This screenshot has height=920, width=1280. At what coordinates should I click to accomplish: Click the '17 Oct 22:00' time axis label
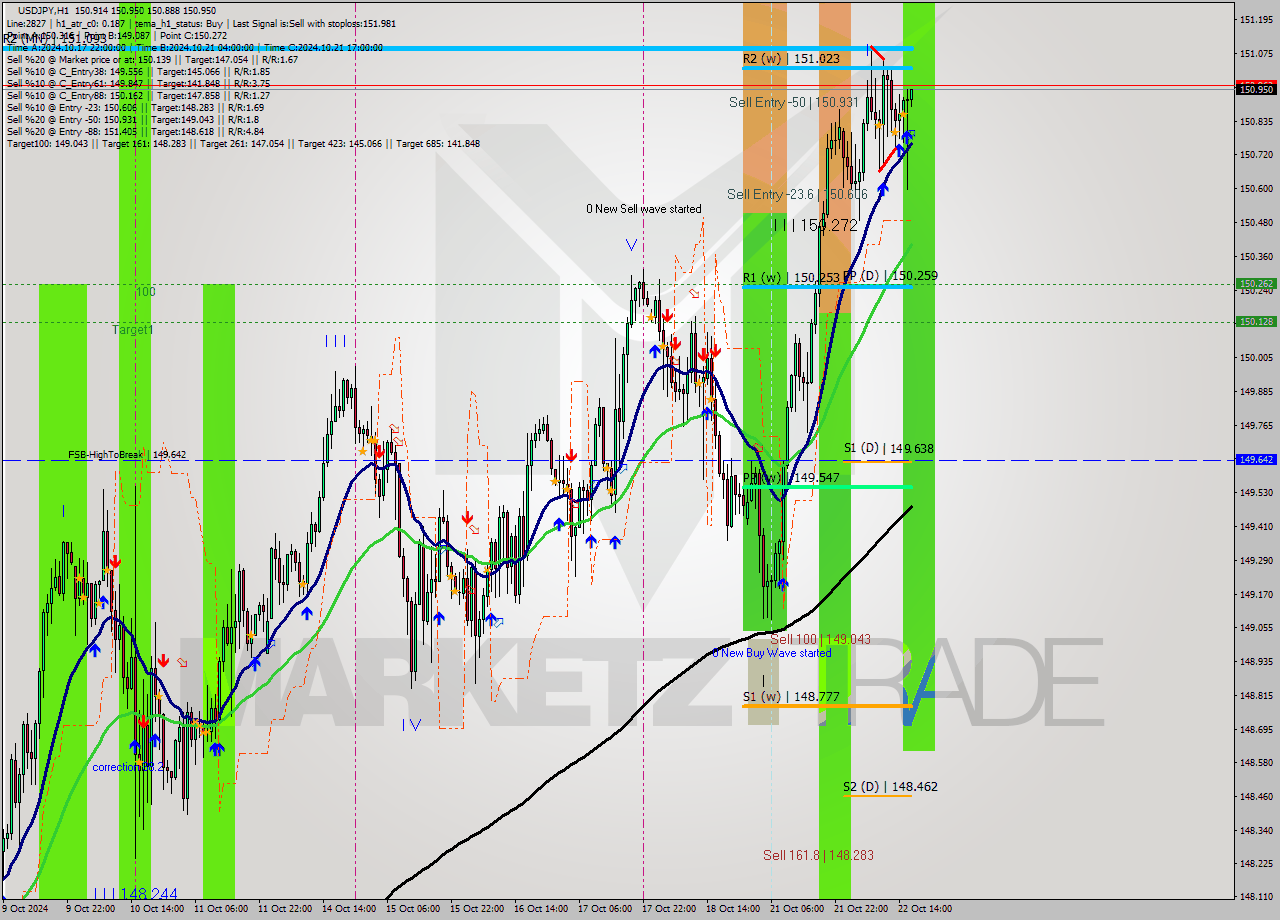(x=670, y=909)
